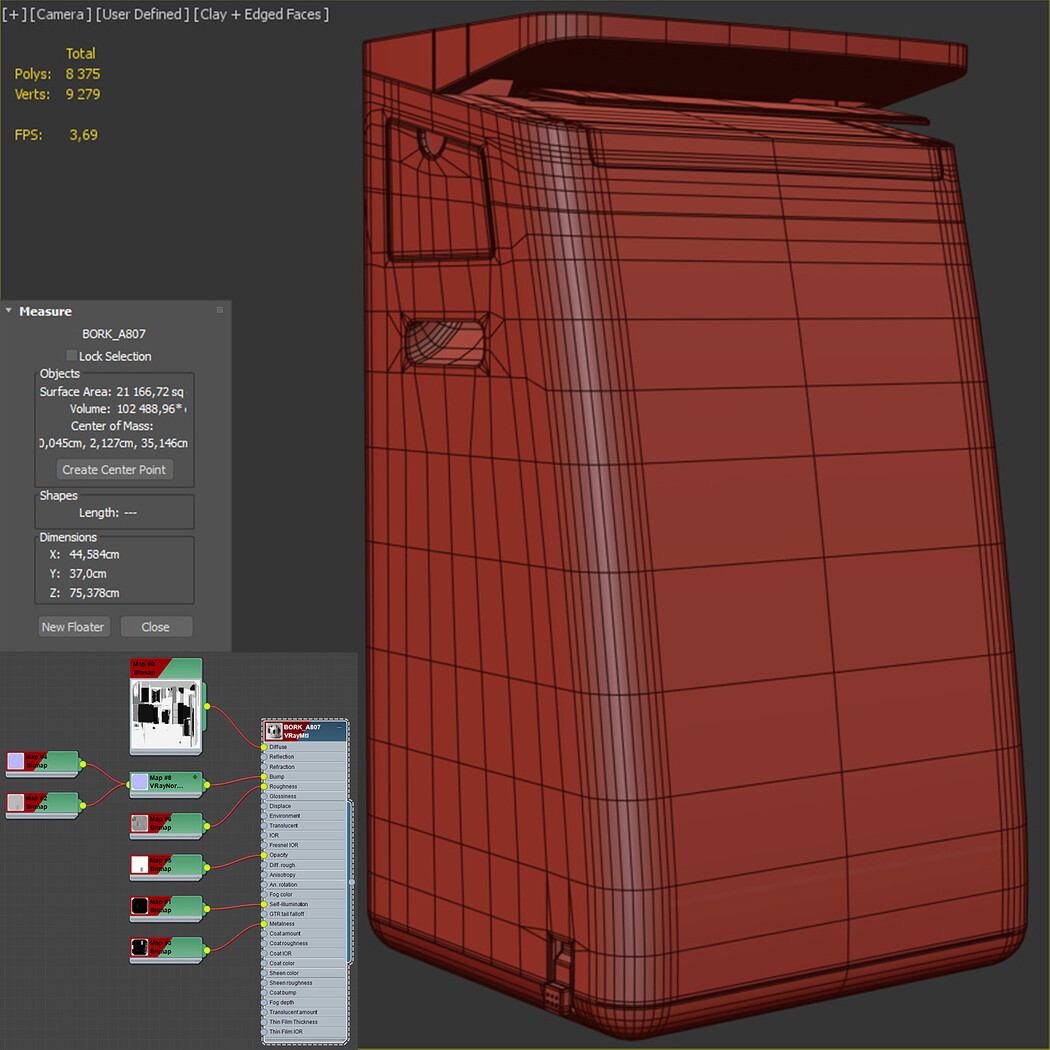1050x1050 pixels.
Task: Click the Verts count 9 279
Action: 83,94
